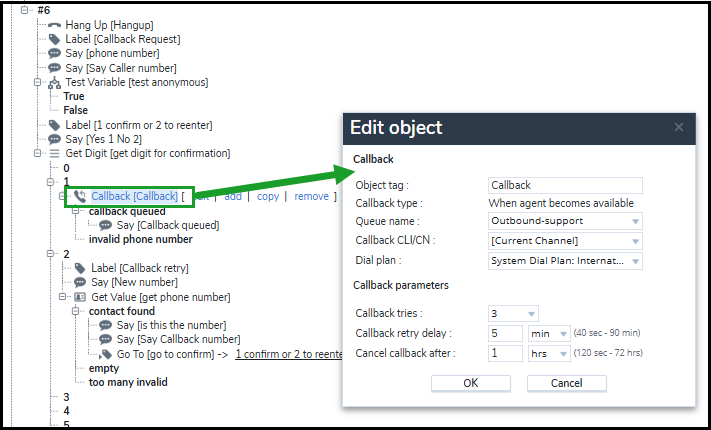Click the Go To confirm tag icon
711x430 pixels.
tap(106, 354)
